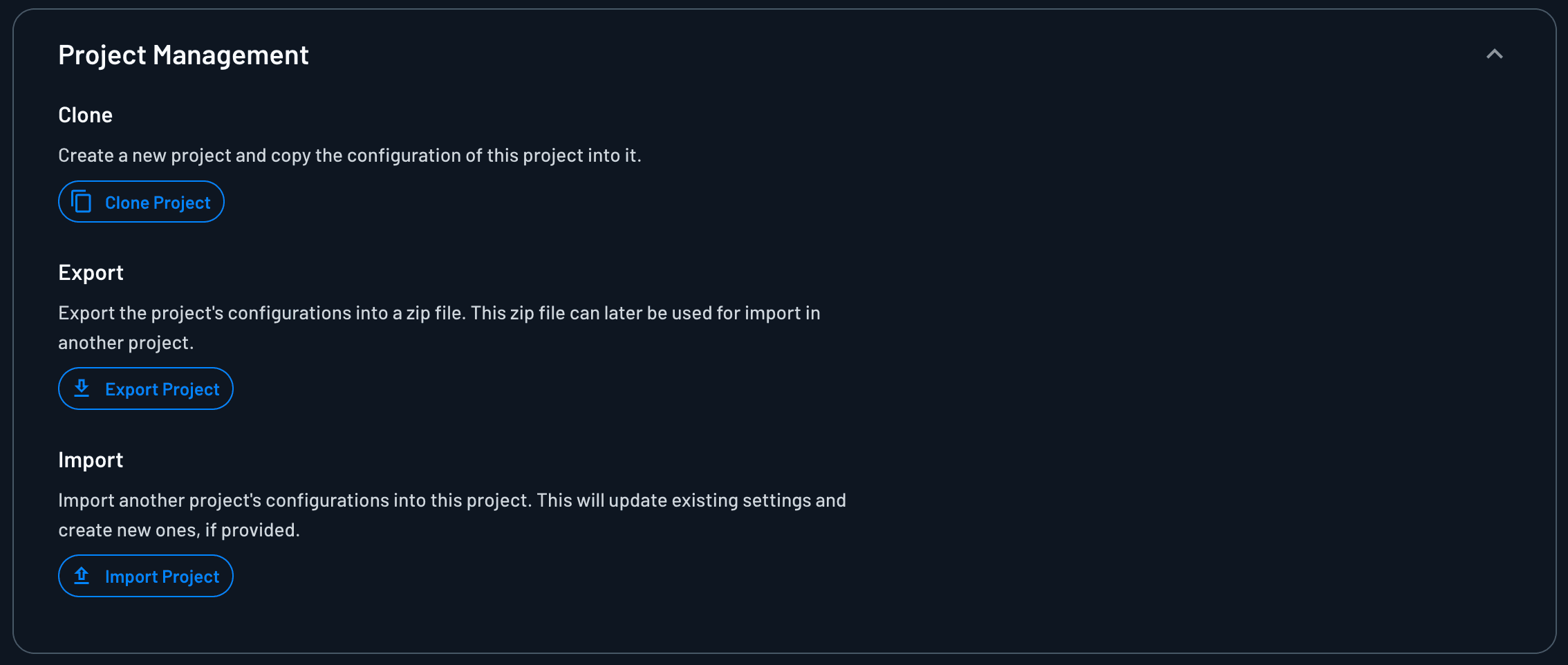Viewport: 1568px width, 665px height.
Task: Click the Project Management heading
Action: point(183,55)
